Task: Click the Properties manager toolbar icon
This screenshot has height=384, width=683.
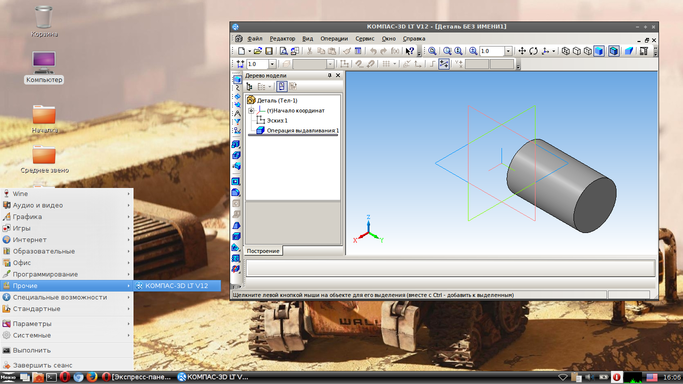Action: tap(358, 51)
